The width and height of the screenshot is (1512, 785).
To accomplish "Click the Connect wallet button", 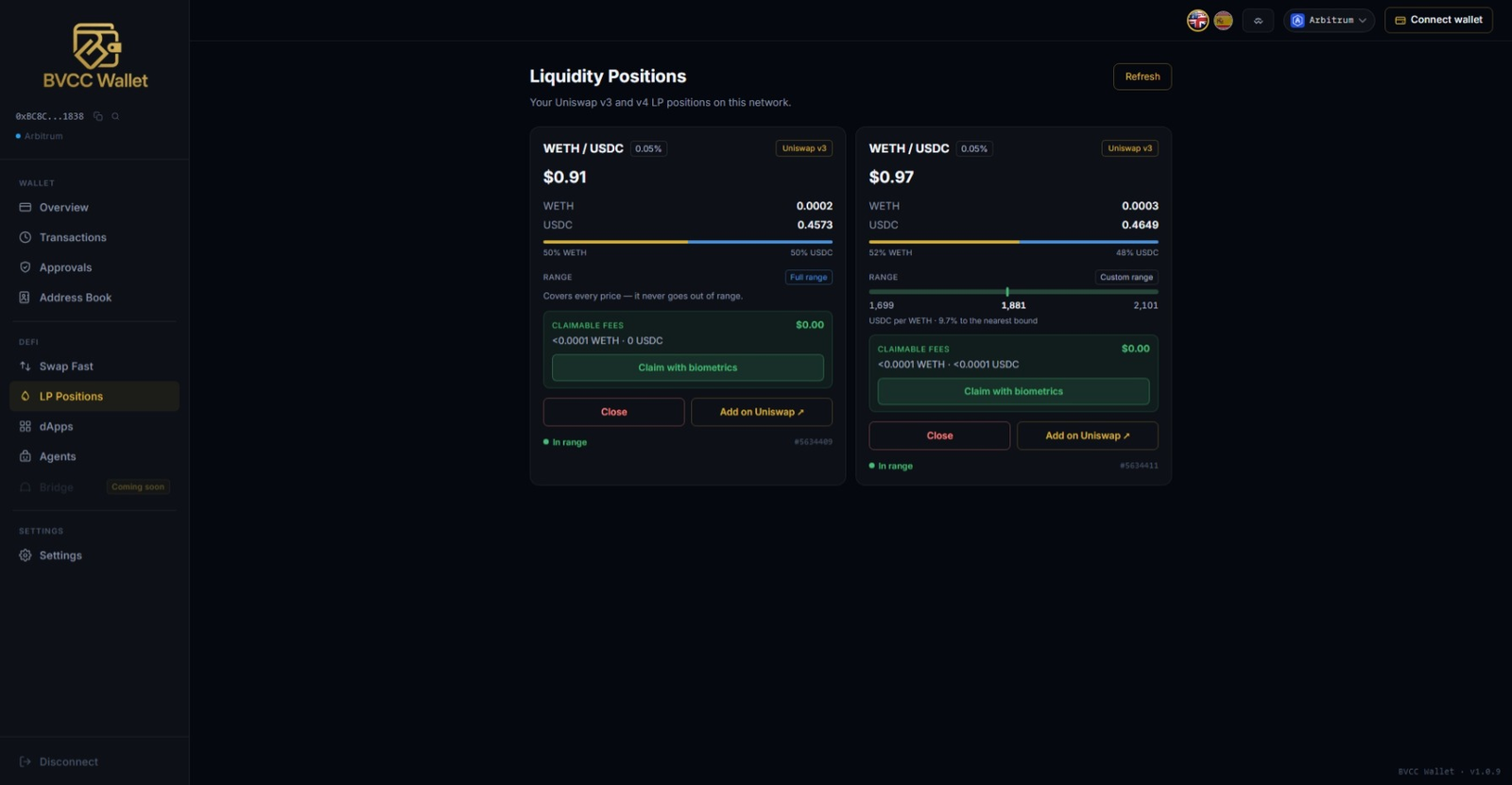I will pos(1438,20).
